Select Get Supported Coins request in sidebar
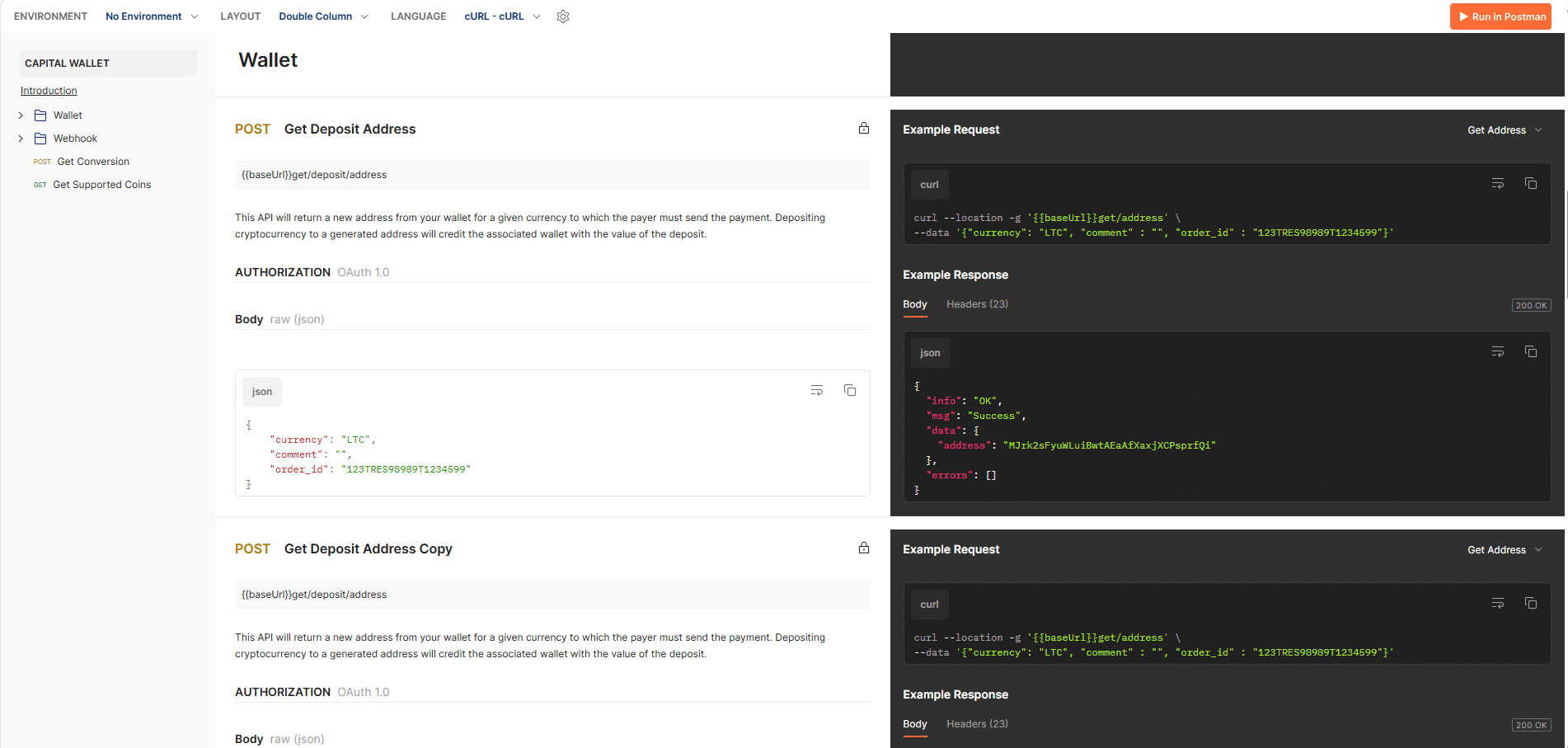Image resolution: width=1568 pixels, height=748 pixels. point(101,185)
